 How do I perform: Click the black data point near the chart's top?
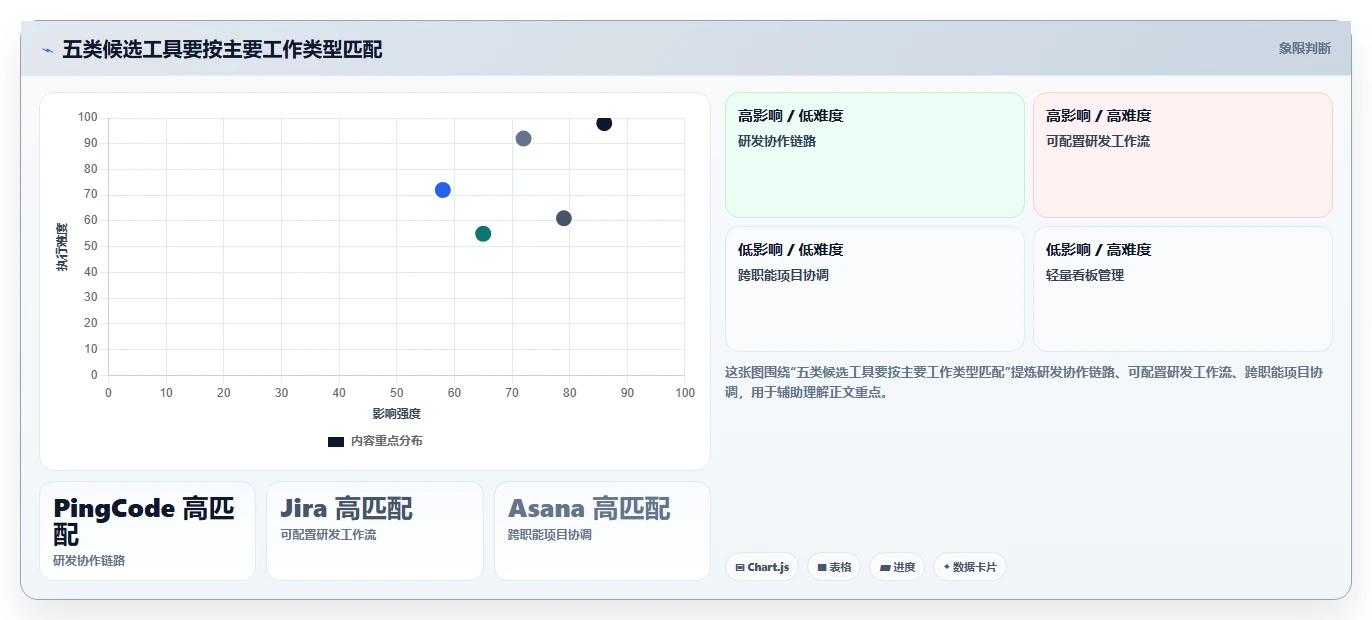click(604, 123)
